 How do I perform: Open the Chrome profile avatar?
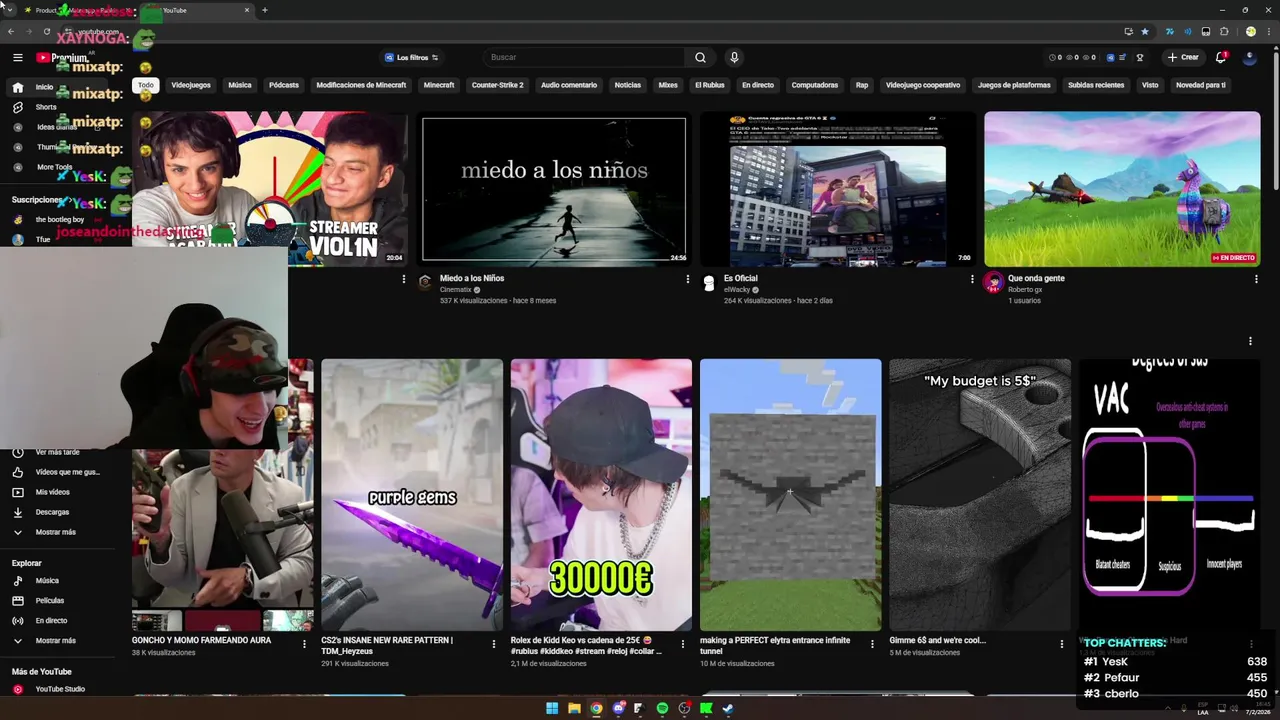click(1250, 31)
